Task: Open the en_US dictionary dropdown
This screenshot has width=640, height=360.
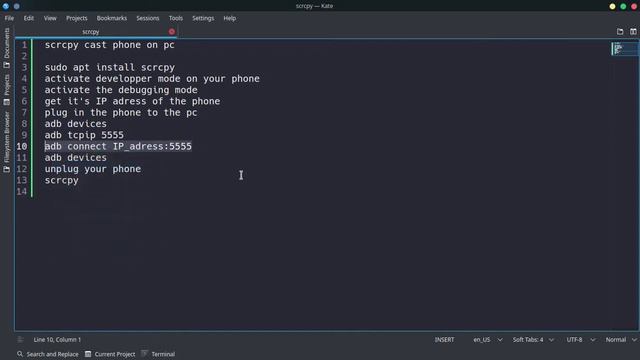Action: click(488, 340)
